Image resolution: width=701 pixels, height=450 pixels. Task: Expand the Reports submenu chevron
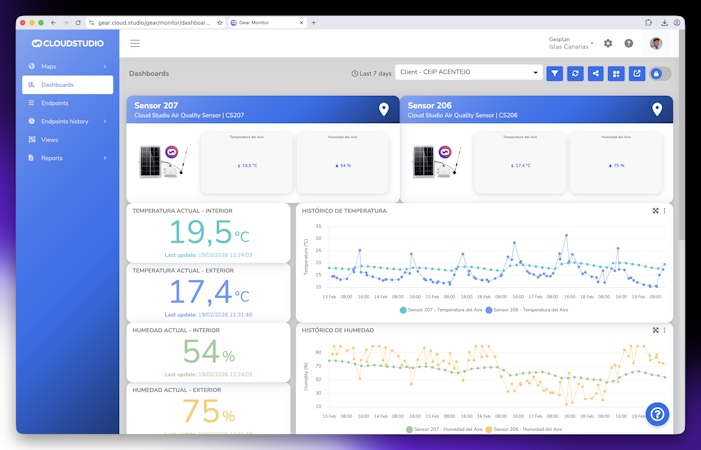[105, 158]
